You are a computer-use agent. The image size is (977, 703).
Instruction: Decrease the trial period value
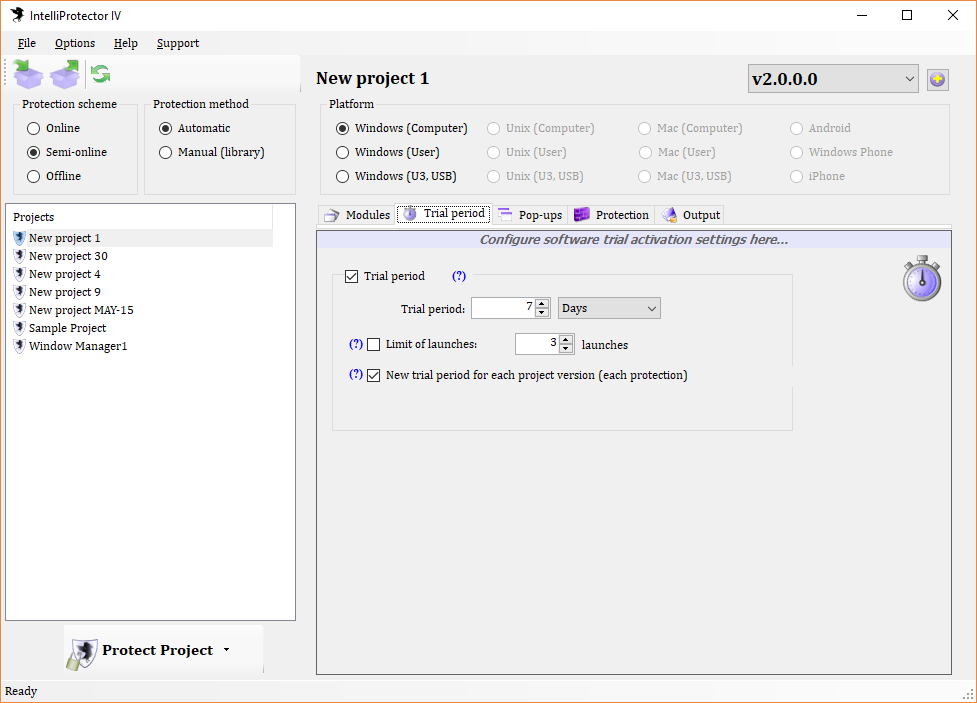pos(542,312)
